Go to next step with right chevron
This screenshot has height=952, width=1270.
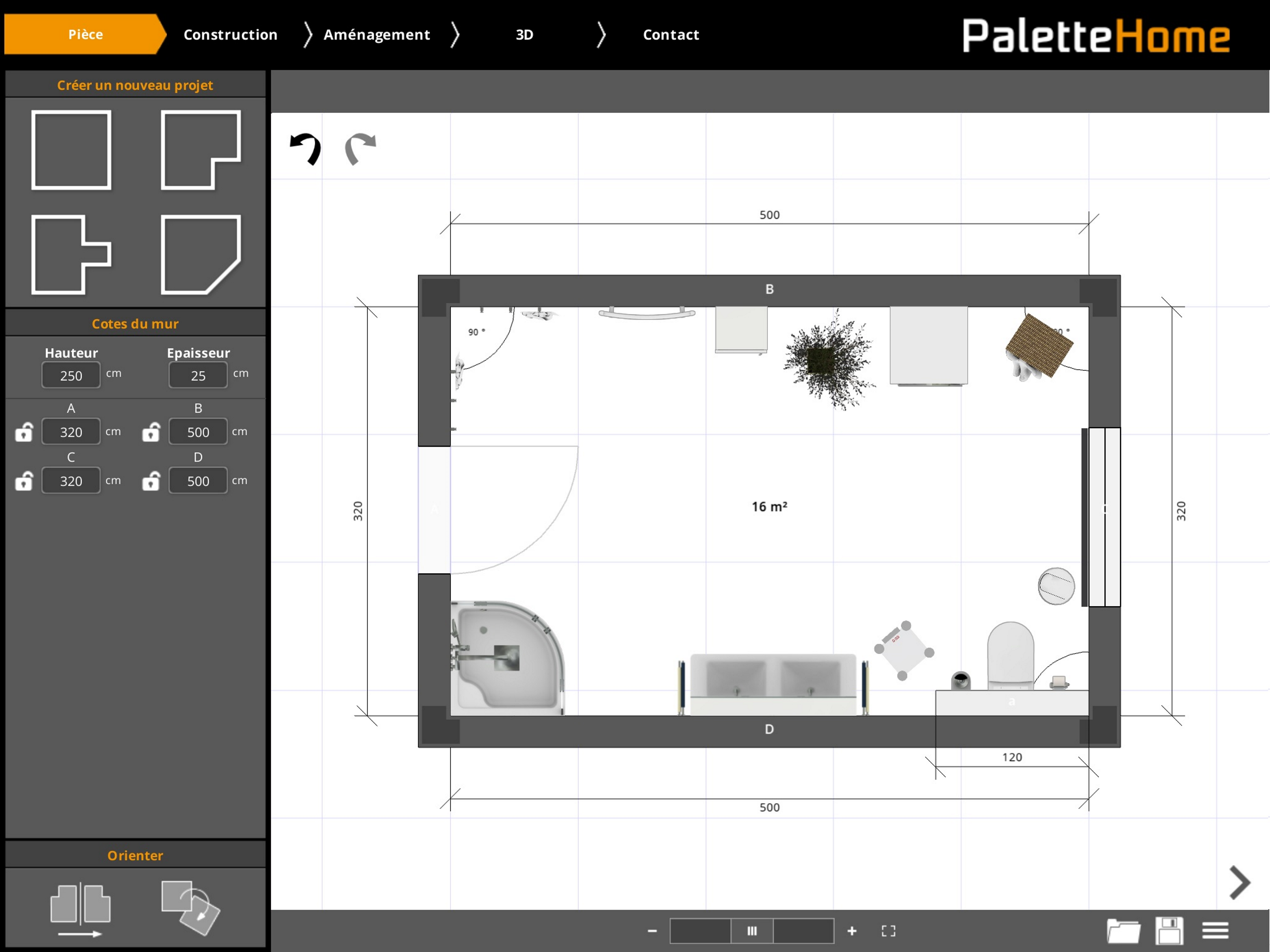pyautogui.click(x=1240, y=883)
